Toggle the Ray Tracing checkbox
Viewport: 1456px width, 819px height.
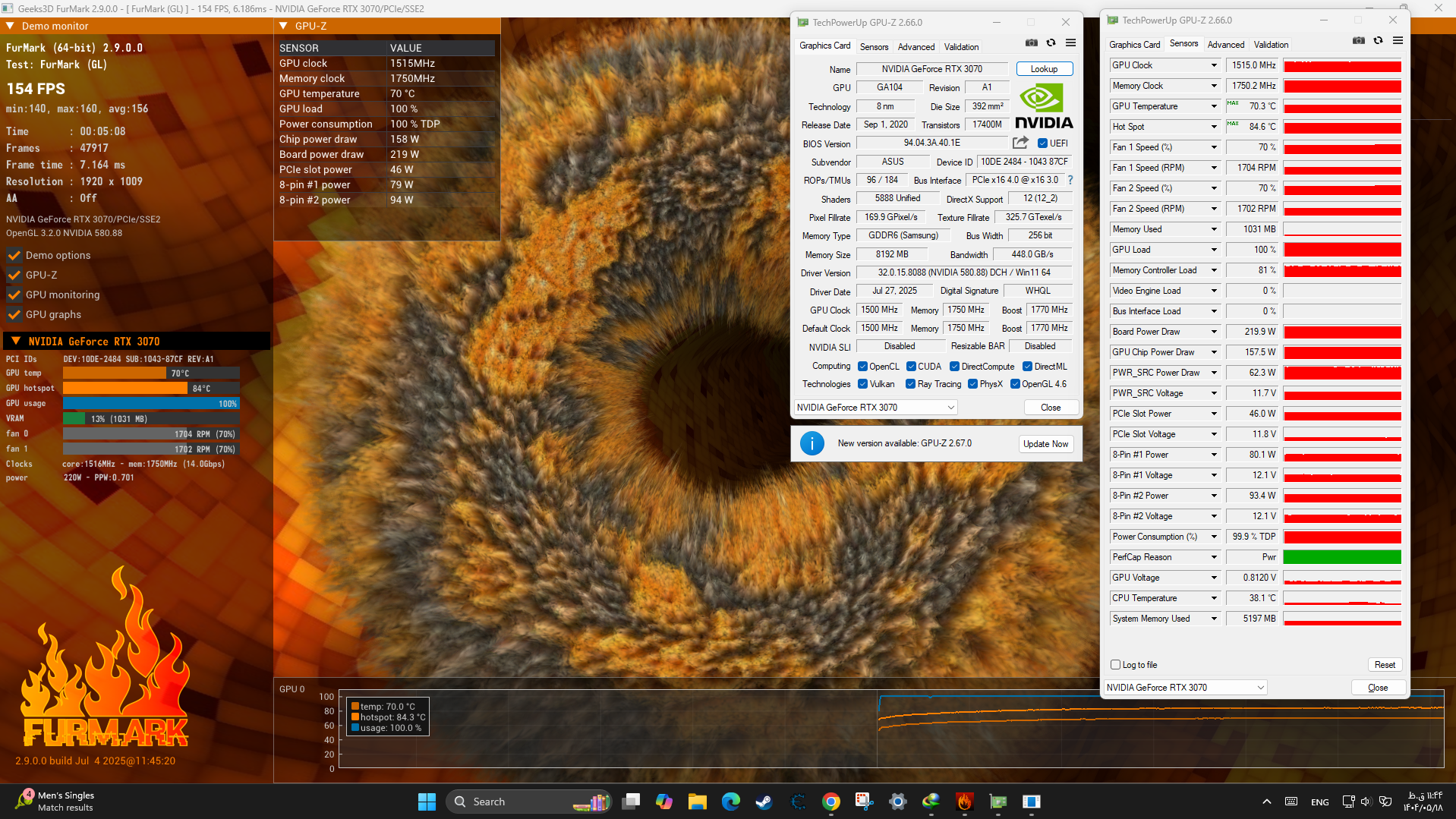pos(911,384)
